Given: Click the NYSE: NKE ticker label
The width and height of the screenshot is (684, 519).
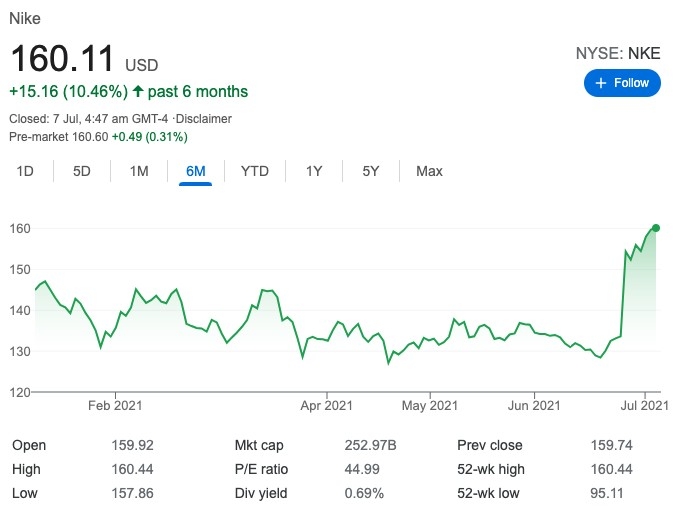Looking at the screenshot, I should point(618,53).
